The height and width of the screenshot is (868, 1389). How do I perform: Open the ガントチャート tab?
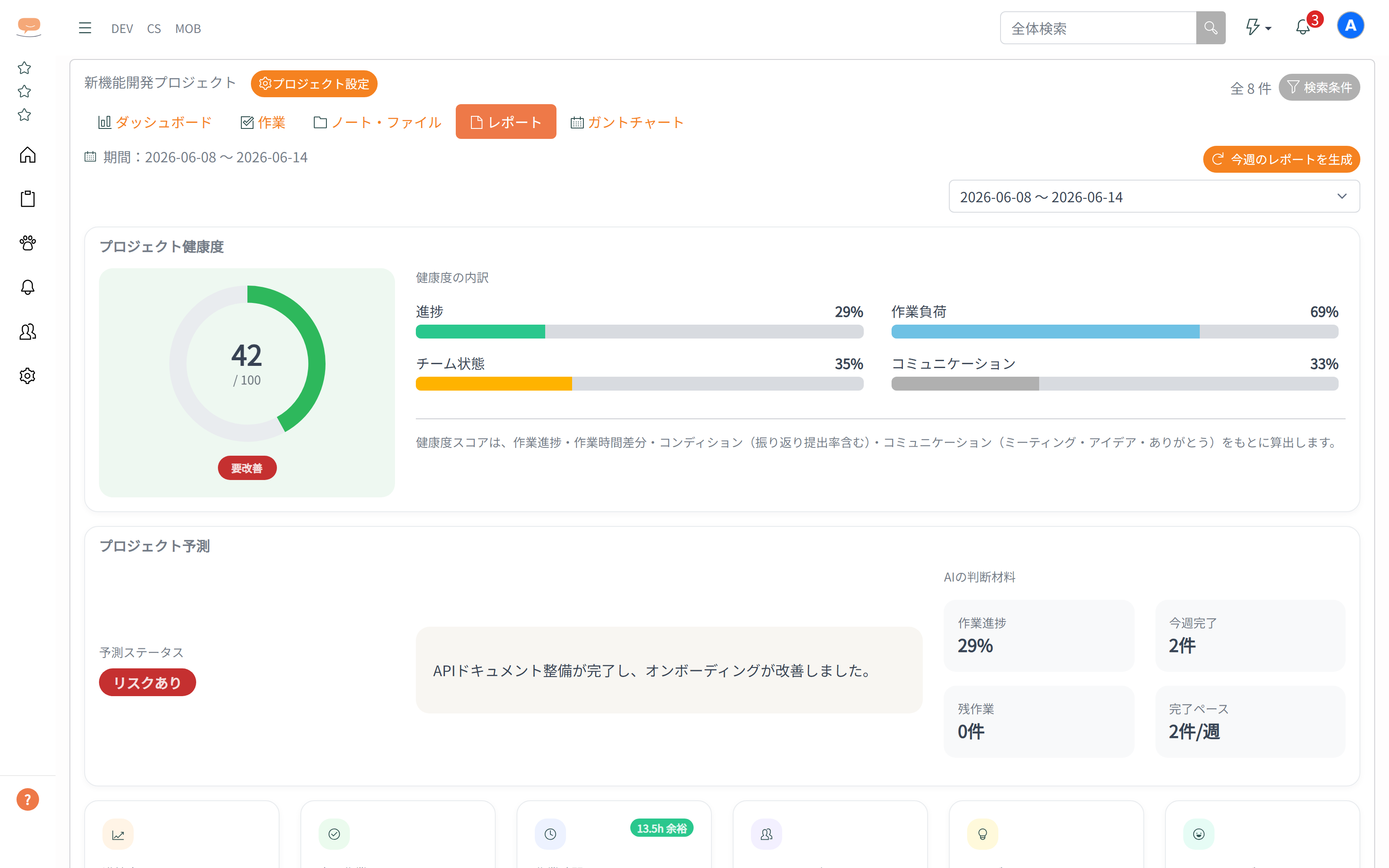click(x=627, y=122)
